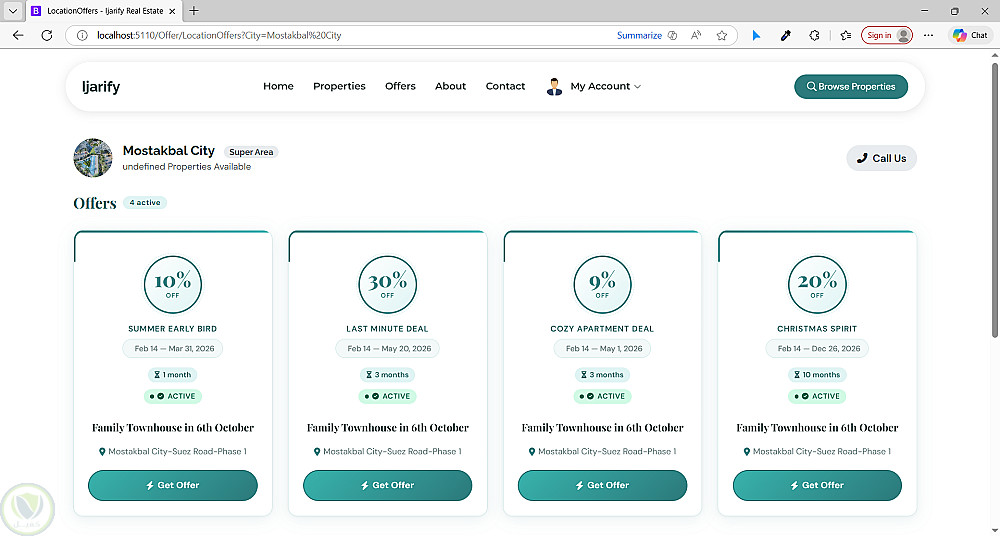This screenshot has height=536, width=1000.
Task: Click the Feb 14 — Dec 26, 2026 date
Action: (x=817, y=348)
